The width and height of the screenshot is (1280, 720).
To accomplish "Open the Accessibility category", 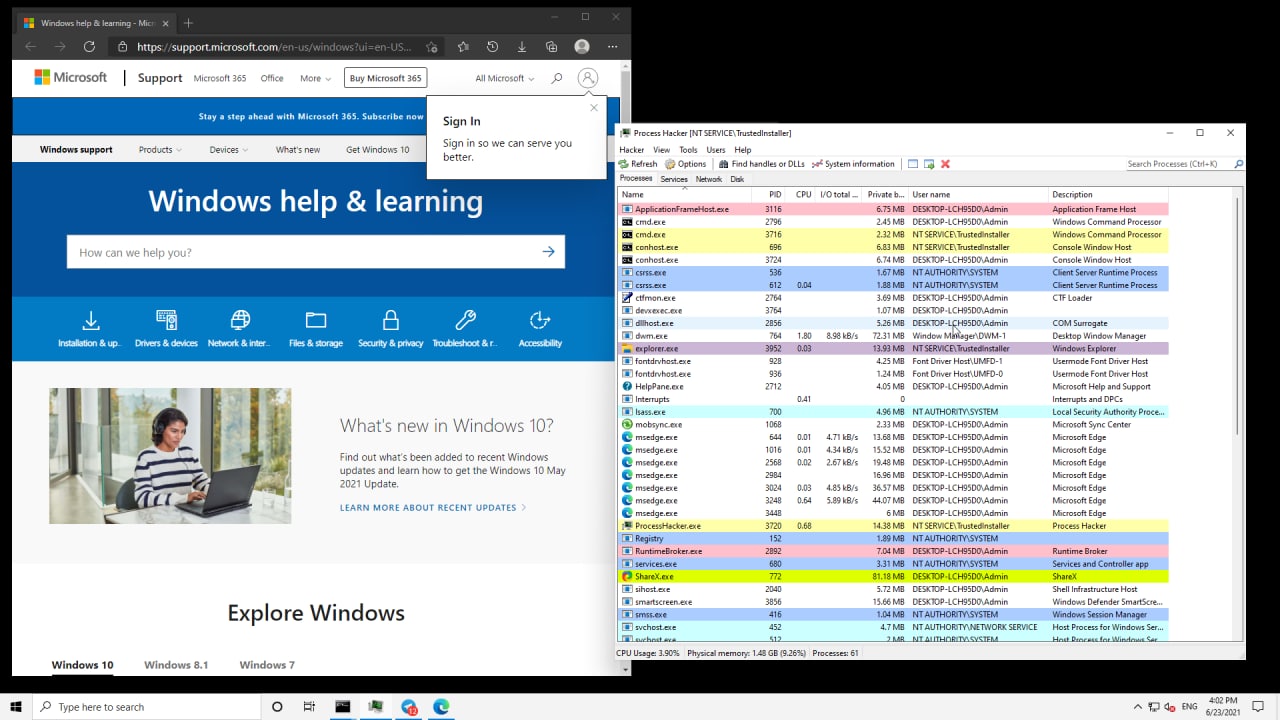I will click(x=540, y=329).
